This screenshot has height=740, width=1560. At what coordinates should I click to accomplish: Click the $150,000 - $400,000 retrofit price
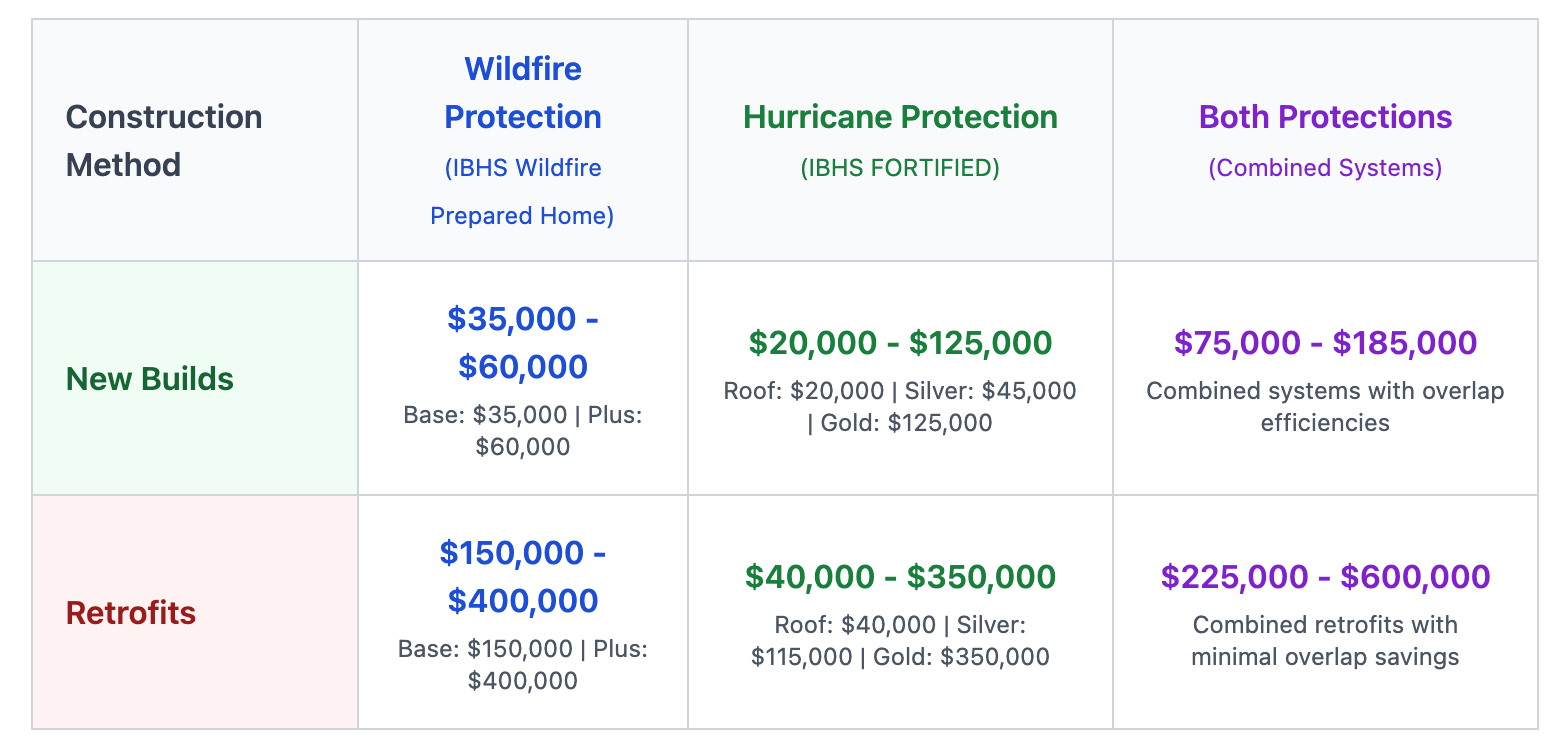coord(523,576)
